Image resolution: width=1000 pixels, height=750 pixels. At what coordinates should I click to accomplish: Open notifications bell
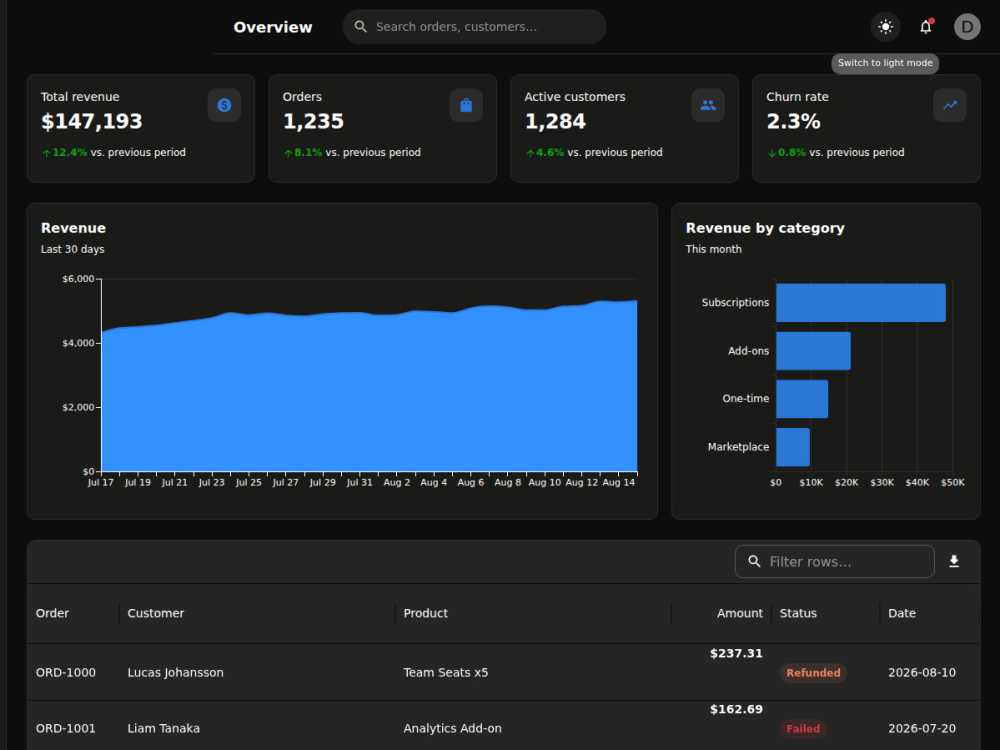pyautogui.click(x=925, y=27)
